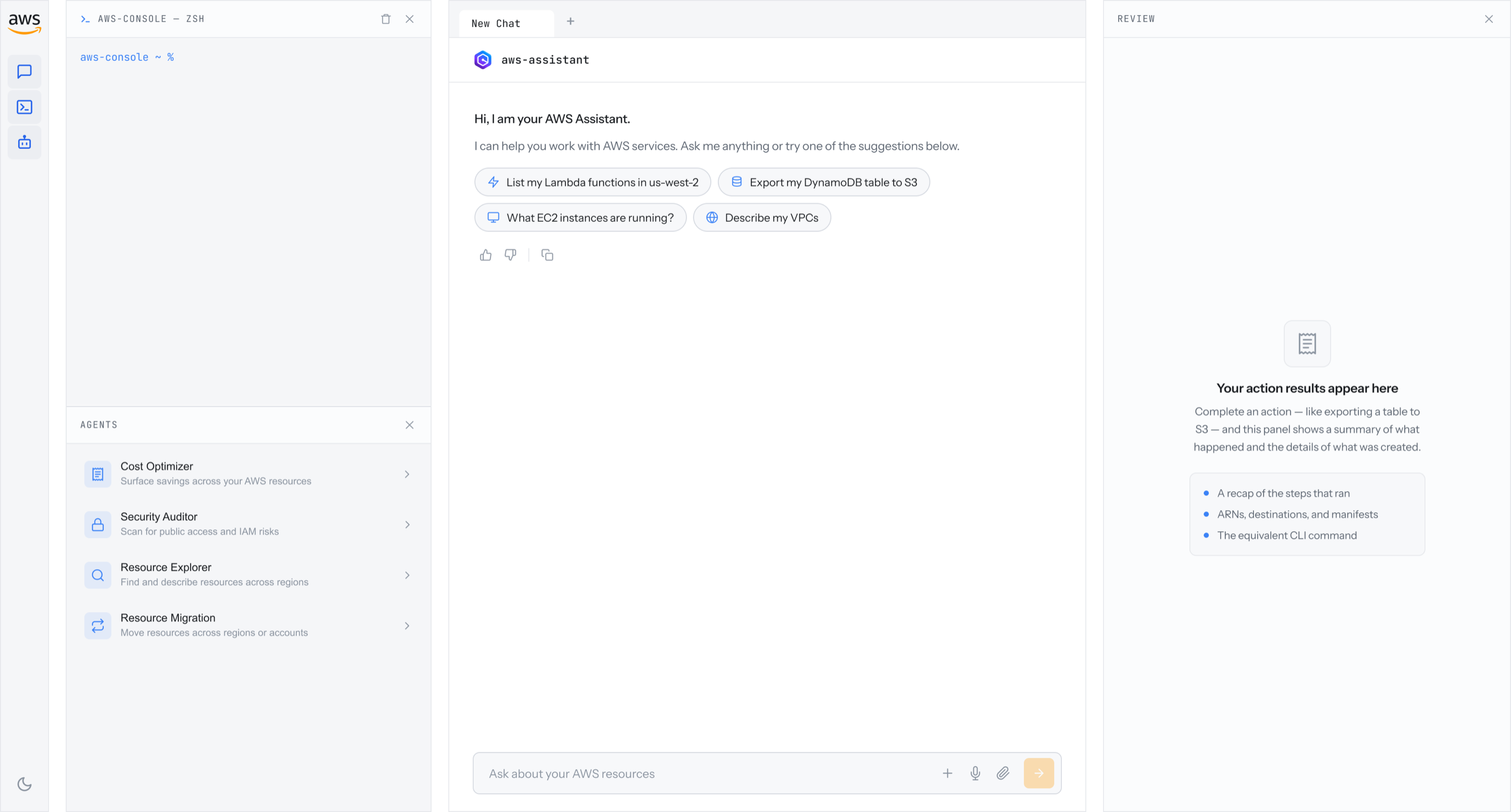Click the plus icon in chat input
1511x812 pixels.
947,773
